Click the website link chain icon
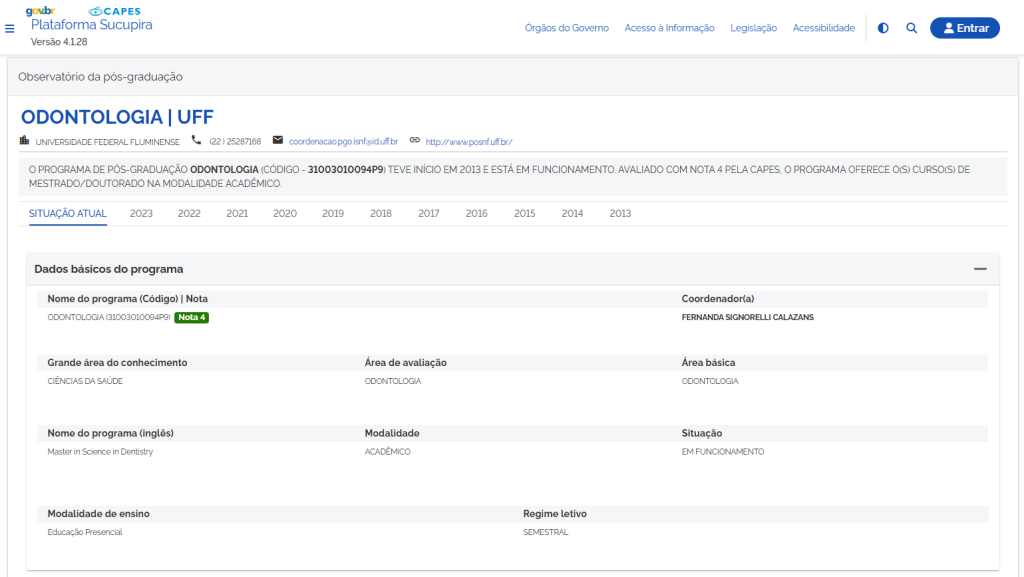The height and width of the screenshot is (577, 1024). click(415, 140)
